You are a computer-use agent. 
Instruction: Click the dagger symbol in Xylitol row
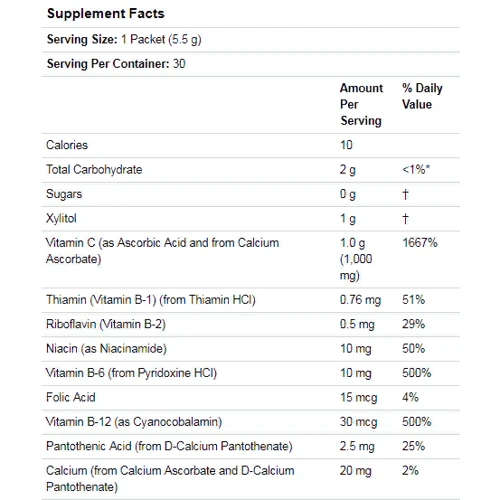coord(405,219)
